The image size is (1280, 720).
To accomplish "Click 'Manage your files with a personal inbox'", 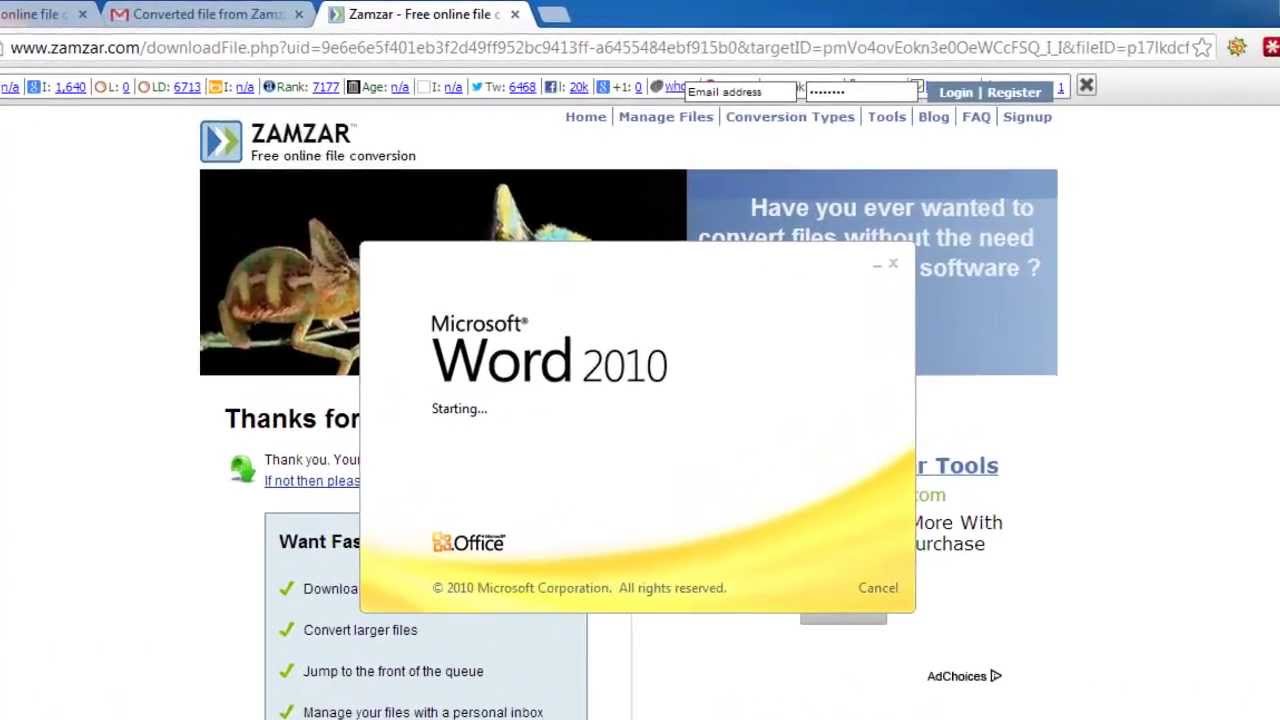I will click(x=423, y=712).
